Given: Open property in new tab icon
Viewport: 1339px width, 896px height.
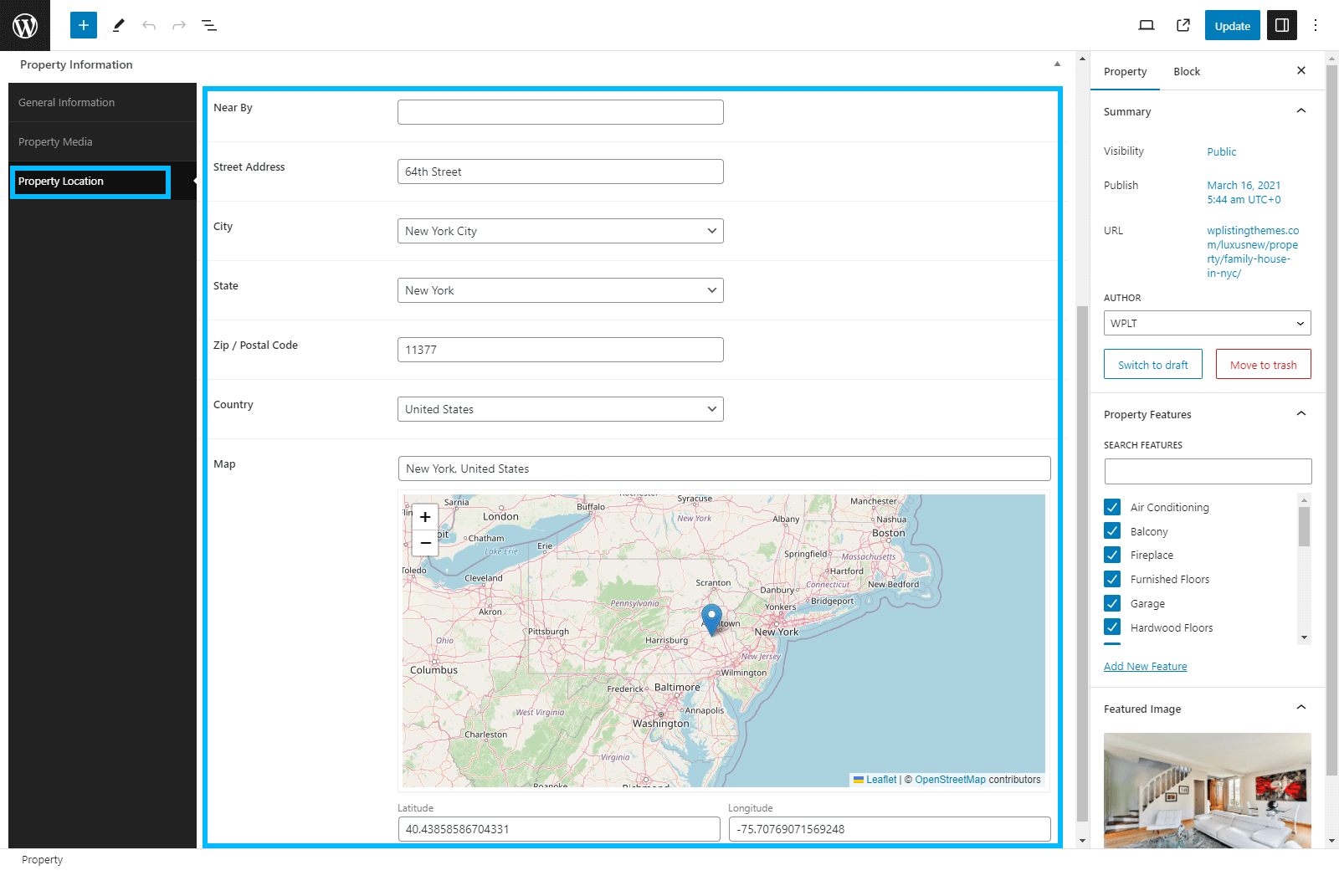Looking at the screenshot, I should 1183,25.
